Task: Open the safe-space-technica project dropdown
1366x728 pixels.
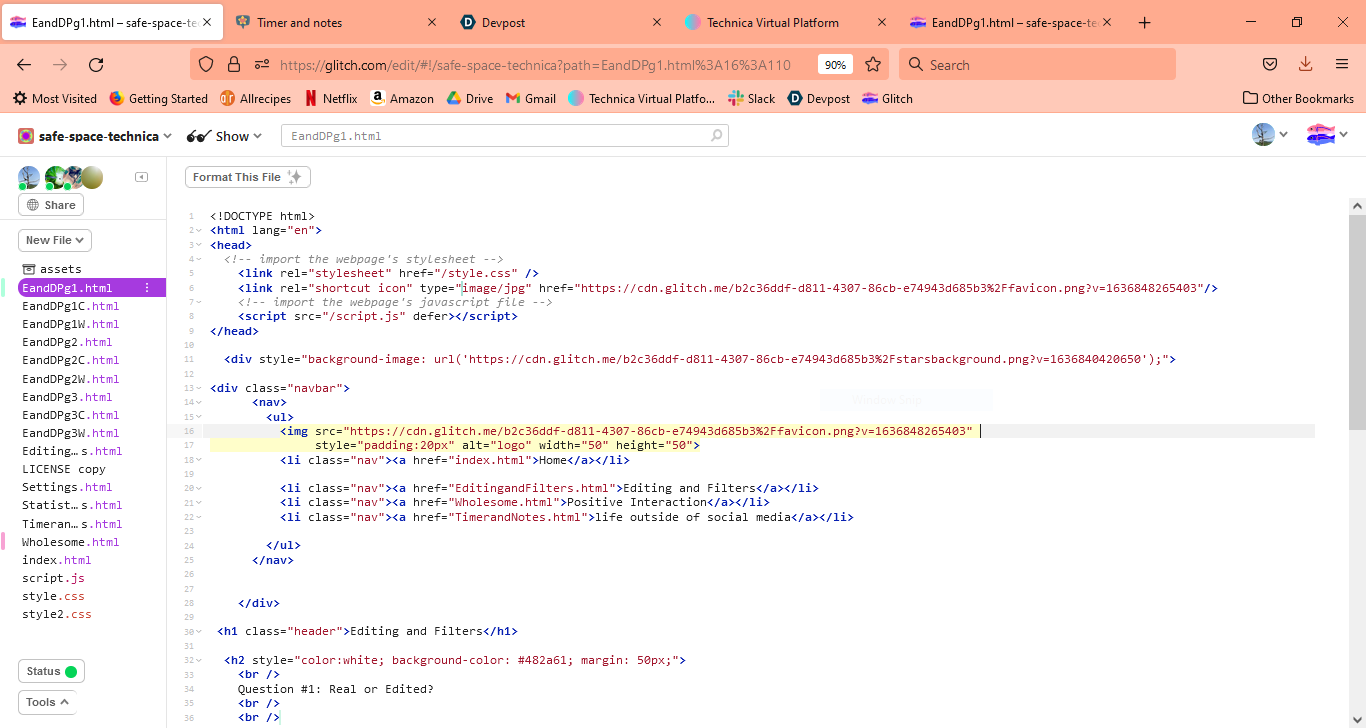Action: click(x=95, y=136)
